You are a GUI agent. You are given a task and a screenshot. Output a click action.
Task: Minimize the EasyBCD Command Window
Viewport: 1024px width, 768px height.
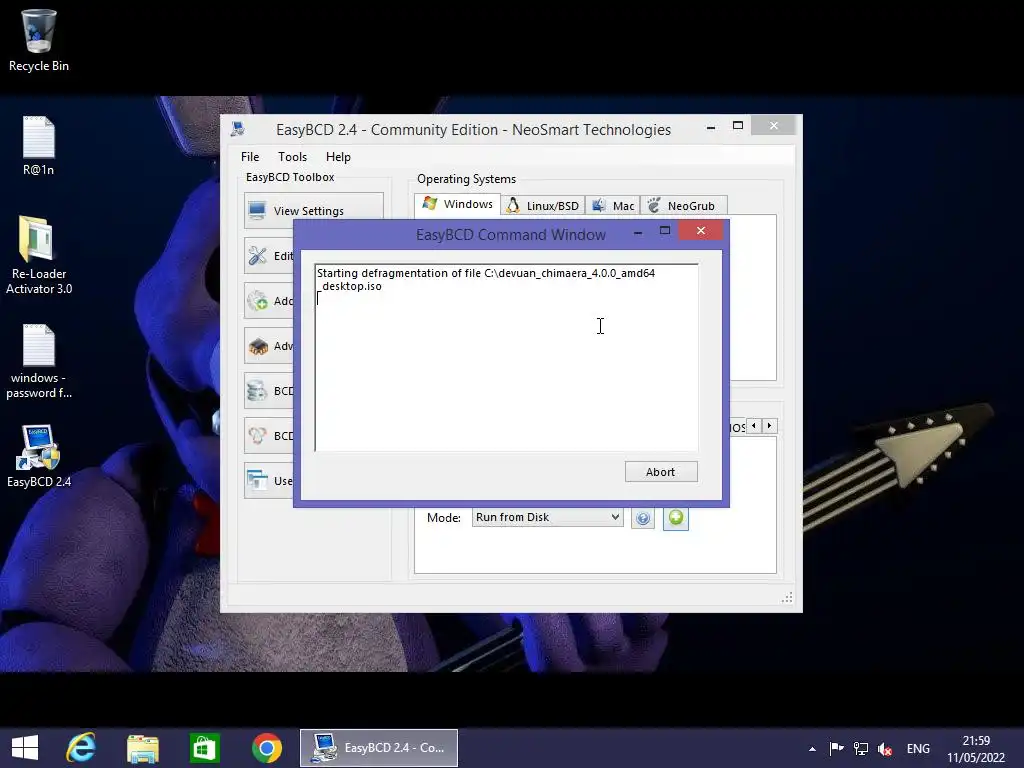638,232
